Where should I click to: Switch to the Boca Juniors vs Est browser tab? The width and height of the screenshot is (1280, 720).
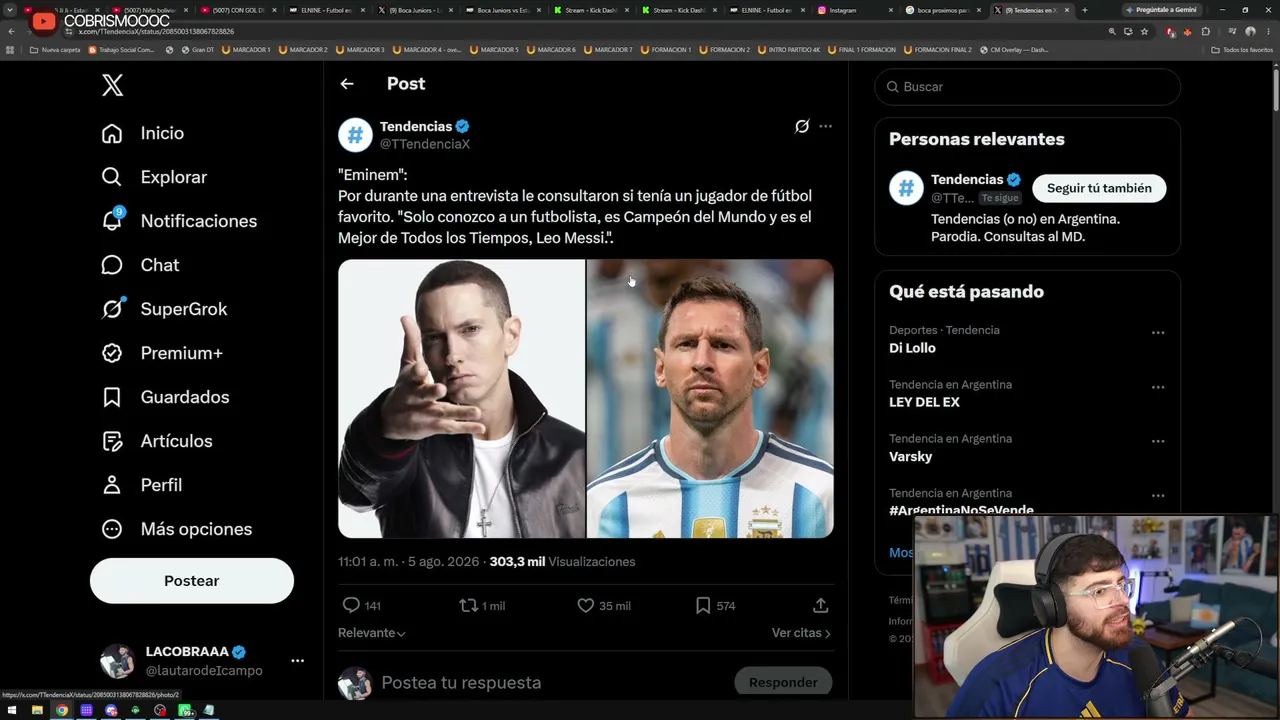click(502, 10)
